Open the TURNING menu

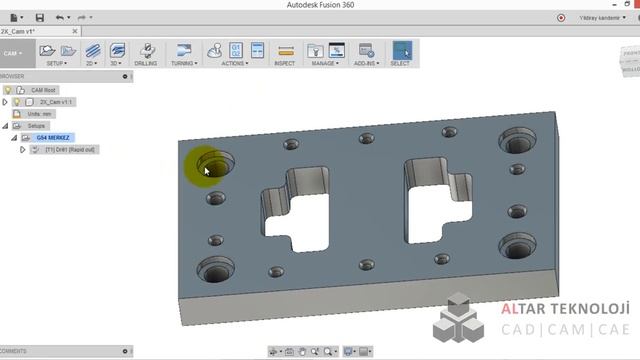[184, 63]
